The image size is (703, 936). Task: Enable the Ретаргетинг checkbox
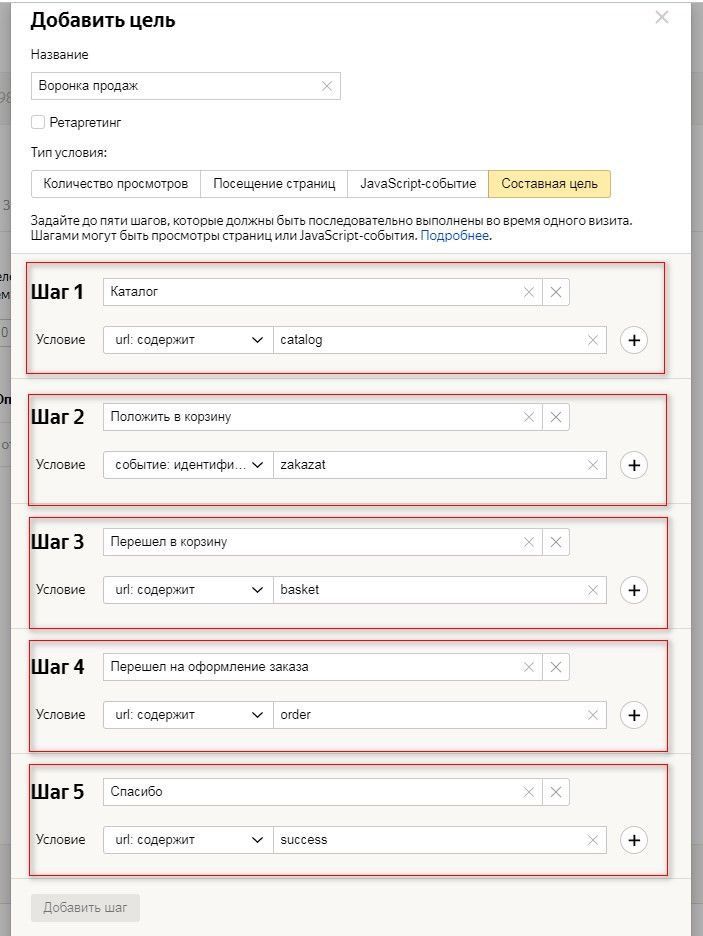[38, 122]
